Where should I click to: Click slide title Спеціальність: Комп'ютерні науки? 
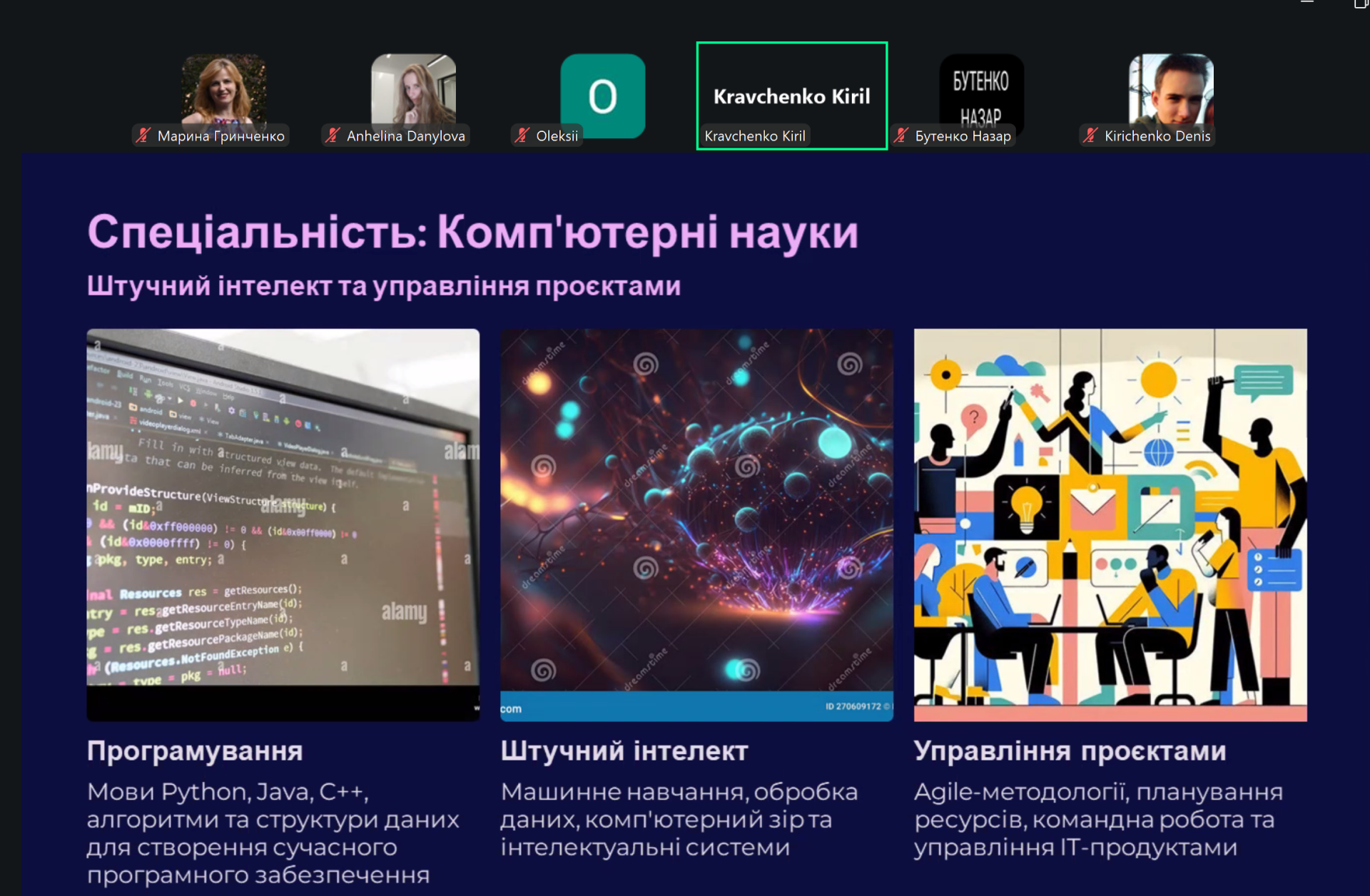(x=472, y=233)
